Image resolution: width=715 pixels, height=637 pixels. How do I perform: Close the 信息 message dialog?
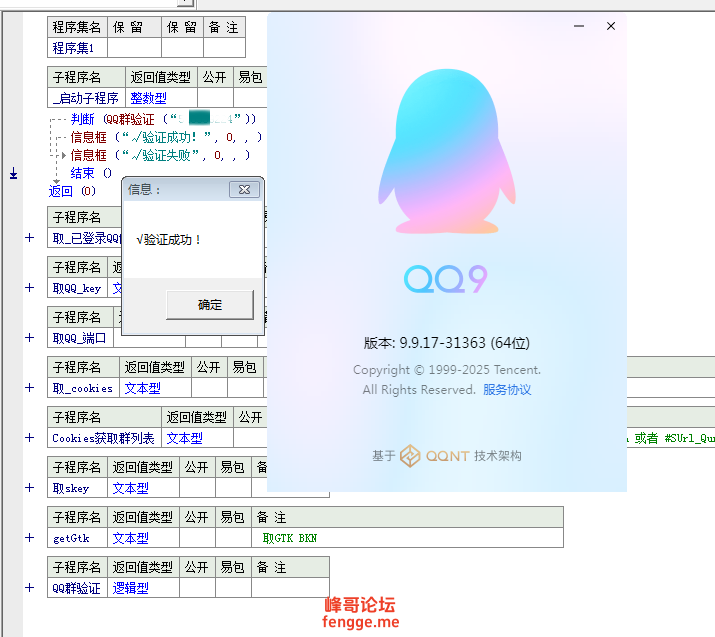[244, 190]
